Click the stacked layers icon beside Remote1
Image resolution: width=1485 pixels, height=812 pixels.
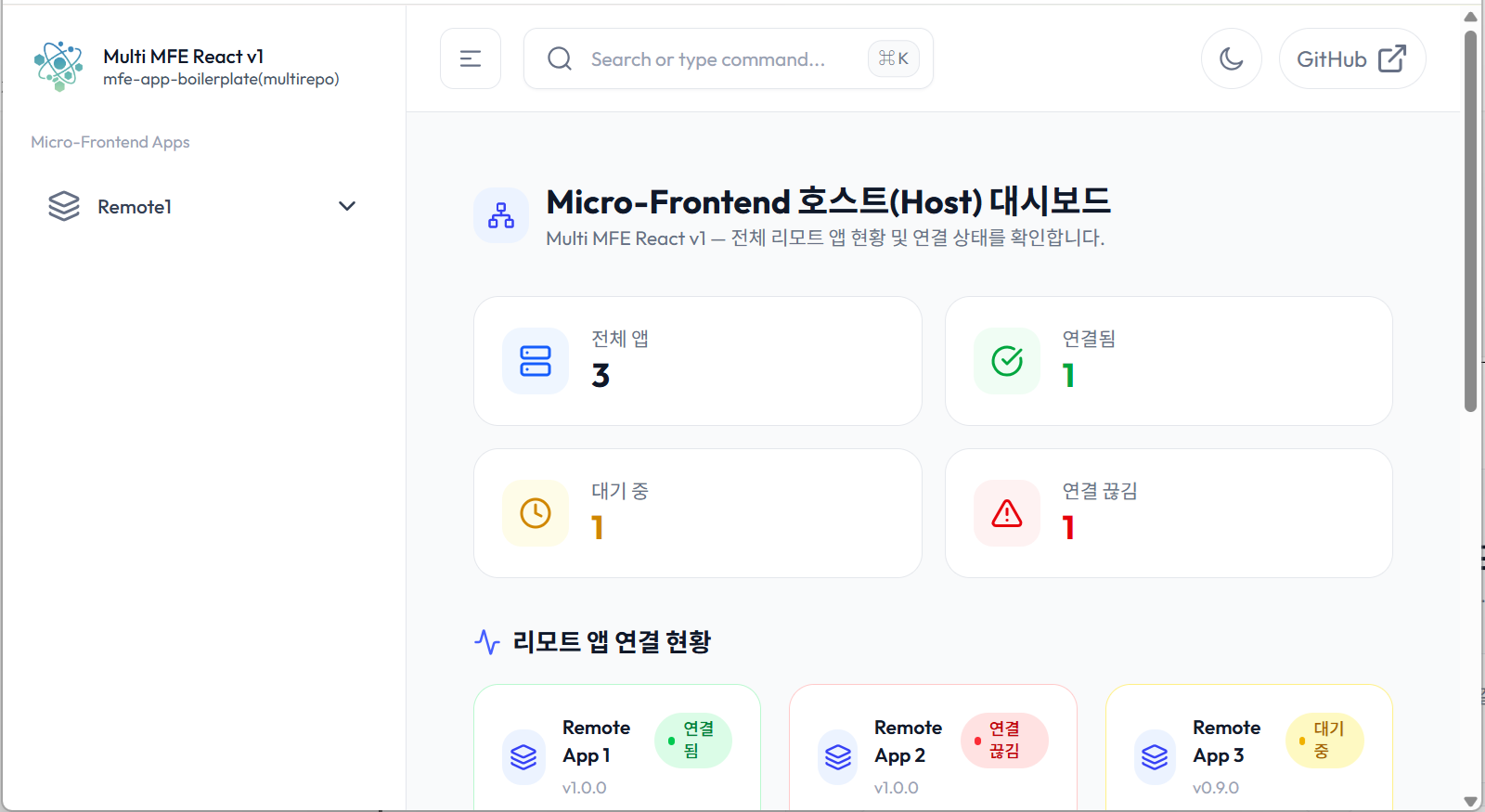(64, 206)
